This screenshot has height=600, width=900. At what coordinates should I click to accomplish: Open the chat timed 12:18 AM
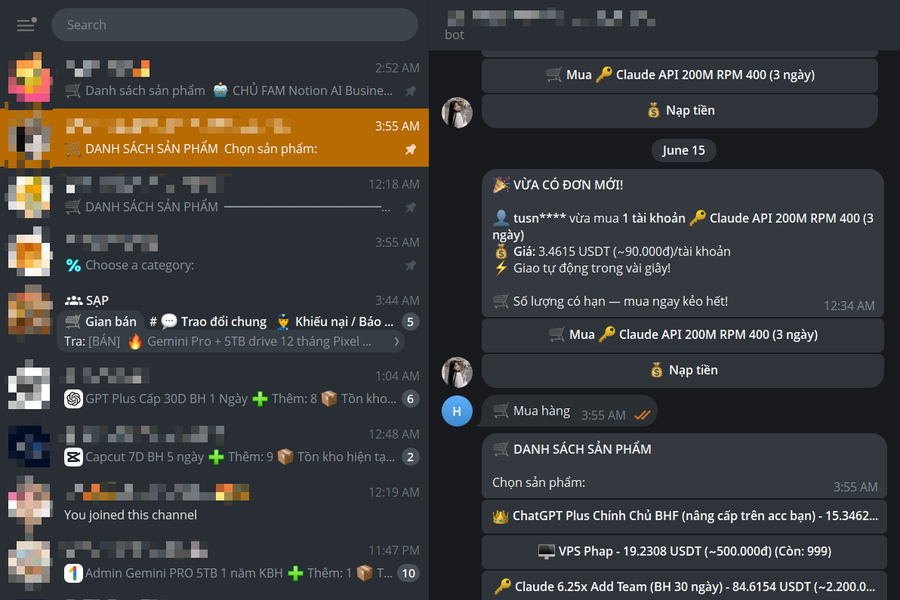214,196
